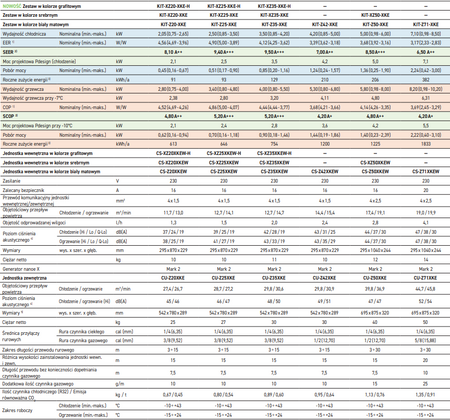Select refrigerant amount value 1,35 / 0,91
This screenshot has width=450, height=420.
[x=426, y=395]
